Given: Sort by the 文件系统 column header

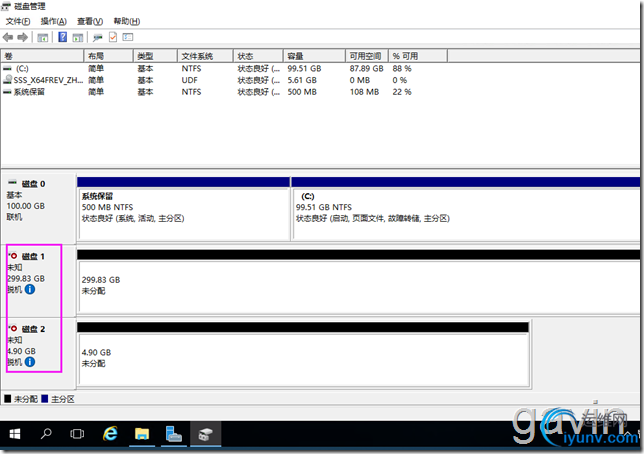Looking at the screenshot, I should pyautogui.click(x=205, y=56).
